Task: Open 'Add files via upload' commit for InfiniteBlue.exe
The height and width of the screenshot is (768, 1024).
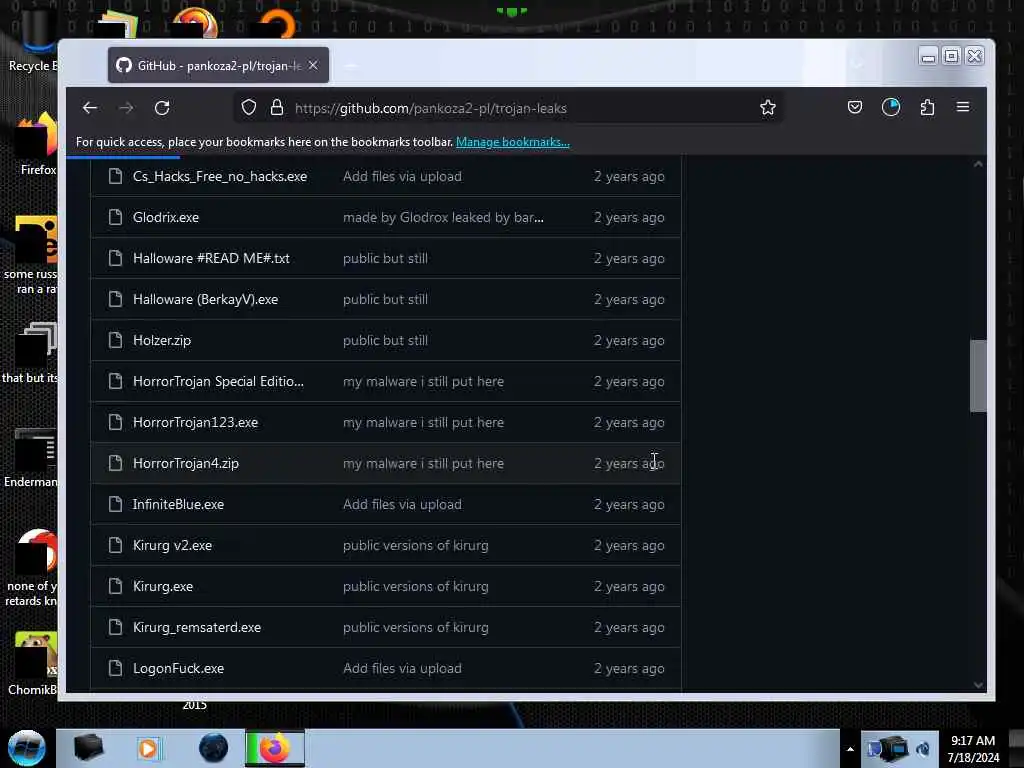Action: (402, 504)
